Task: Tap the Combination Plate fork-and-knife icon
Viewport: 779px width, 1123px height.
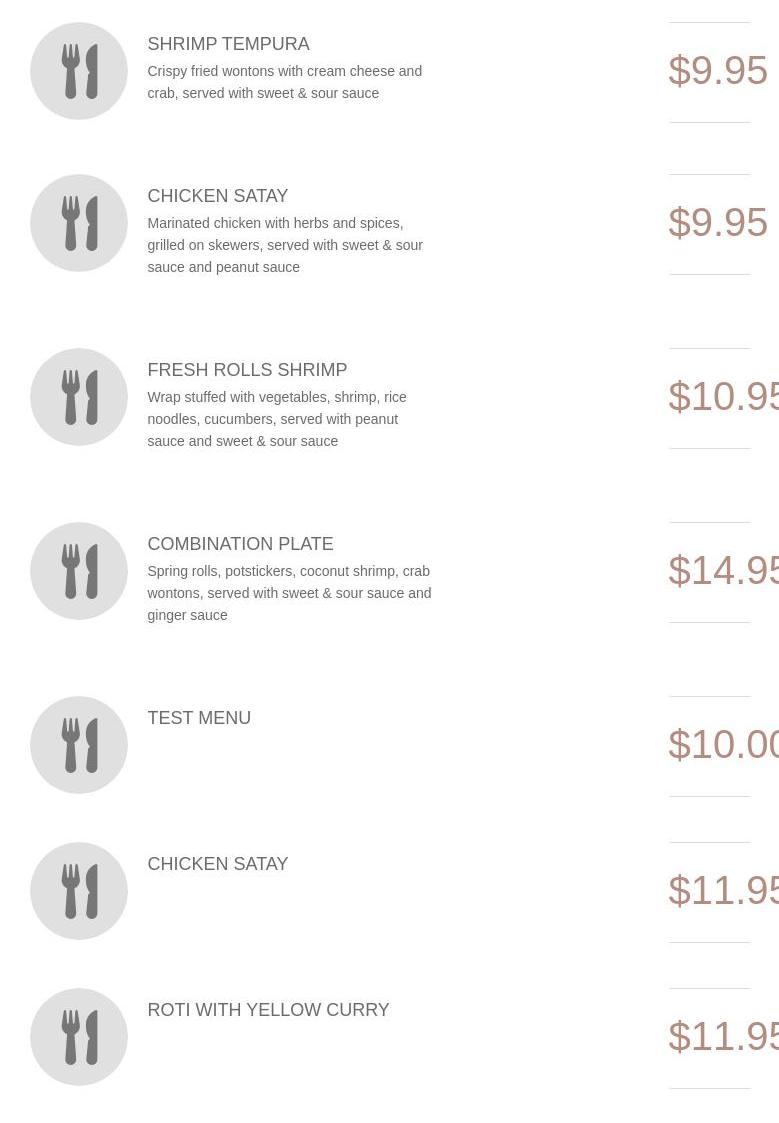Action: (79, 571)
